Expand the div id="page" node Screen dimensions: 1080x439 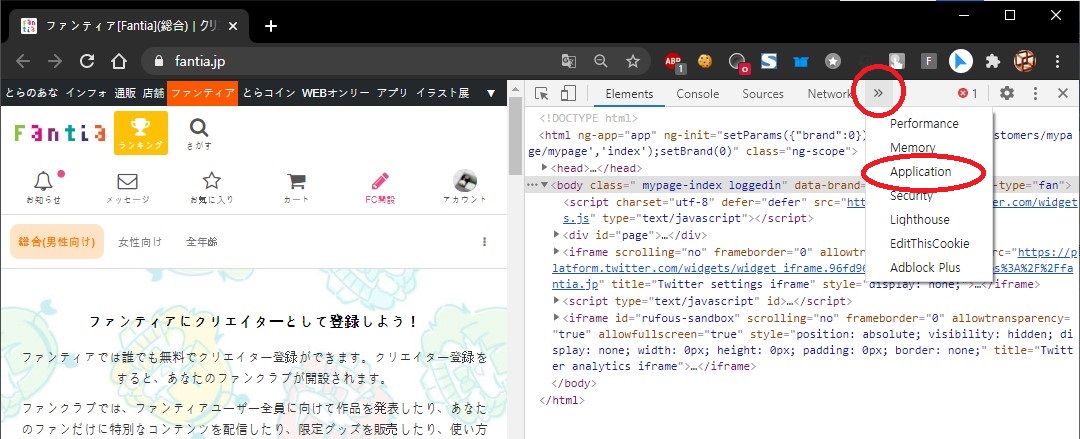[x=557, y=234]
